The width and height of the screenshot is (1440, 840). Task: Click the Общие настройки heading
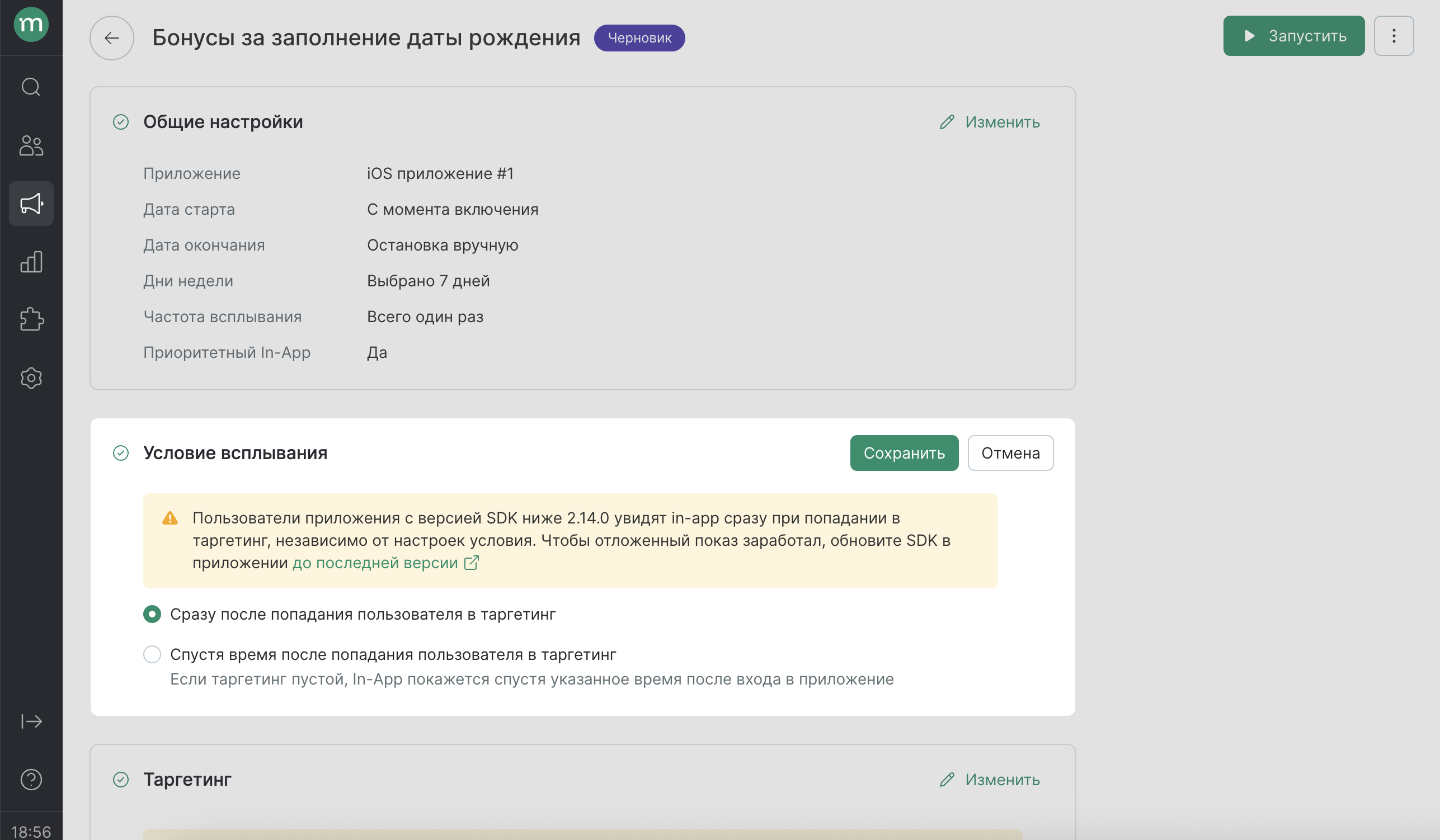coord(223,122)
